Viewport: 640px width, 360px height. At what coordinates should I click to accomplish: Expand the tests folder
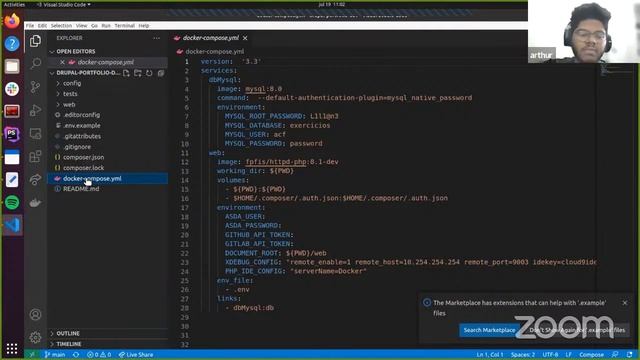tap(70, 94)
